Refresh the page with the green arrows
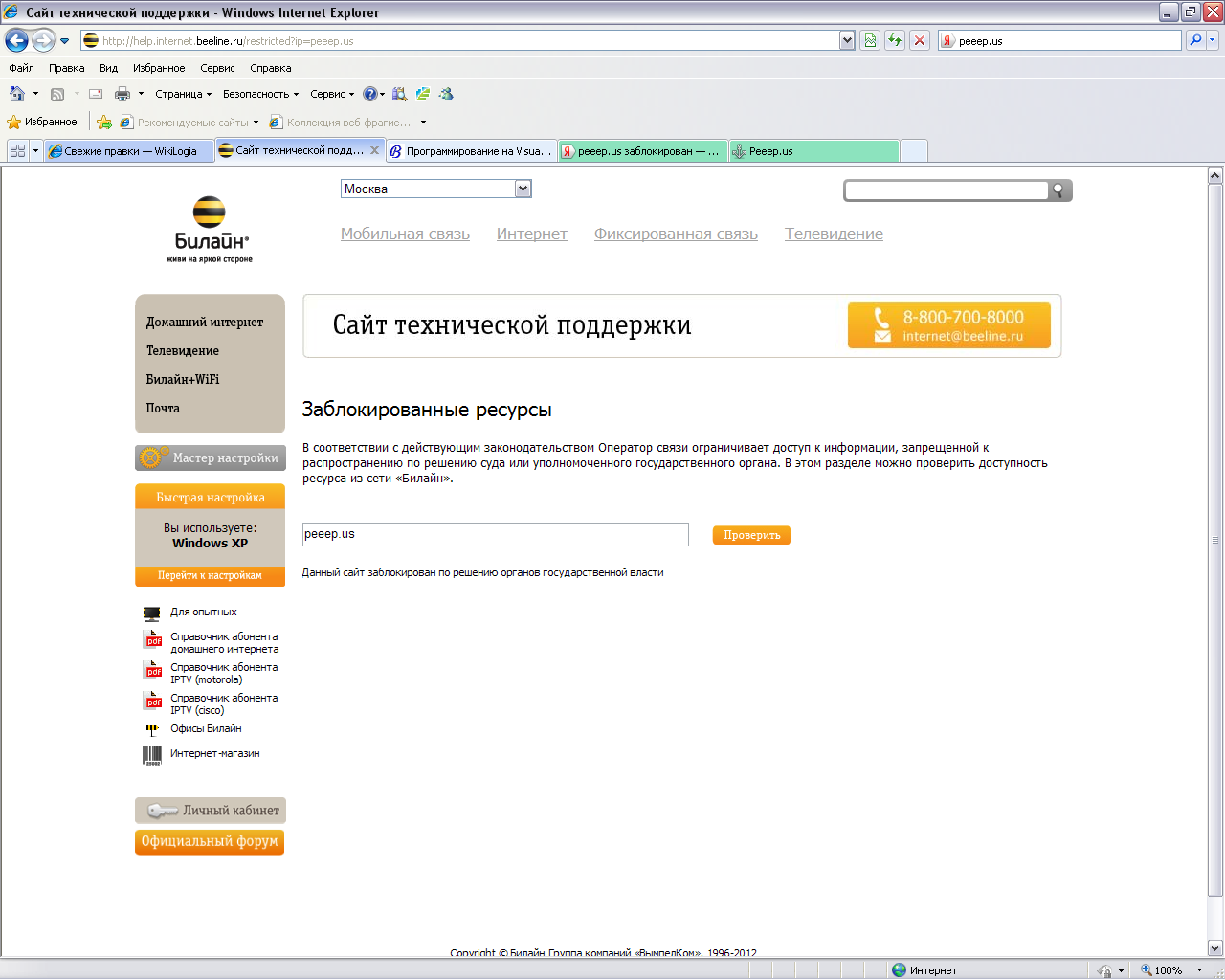Screen dimensions: 1225x980 (895, 40)
